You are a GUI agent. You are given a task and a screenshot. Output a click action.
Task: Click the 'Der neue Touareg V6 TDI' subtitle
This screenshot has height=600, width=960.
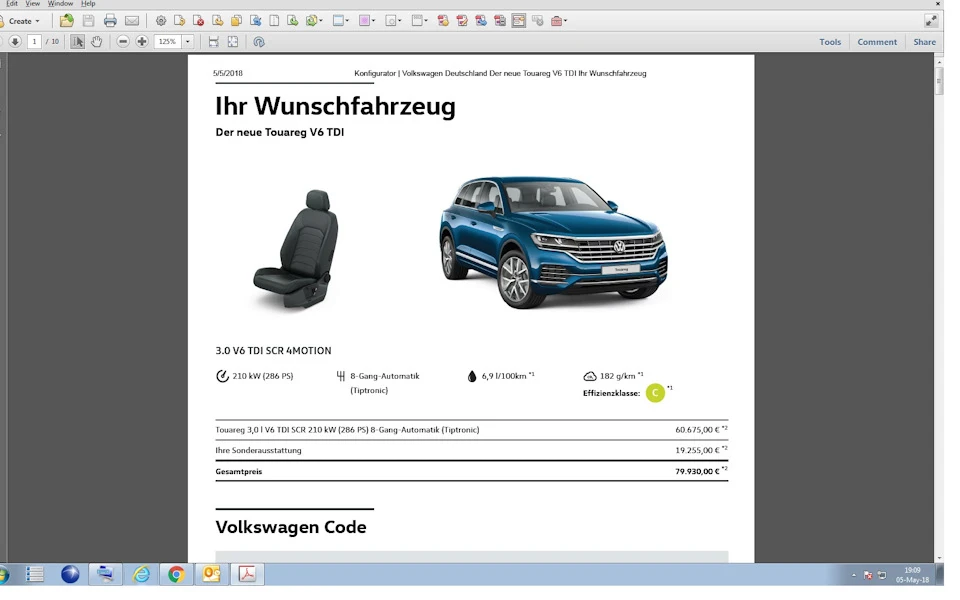(280, 132)
